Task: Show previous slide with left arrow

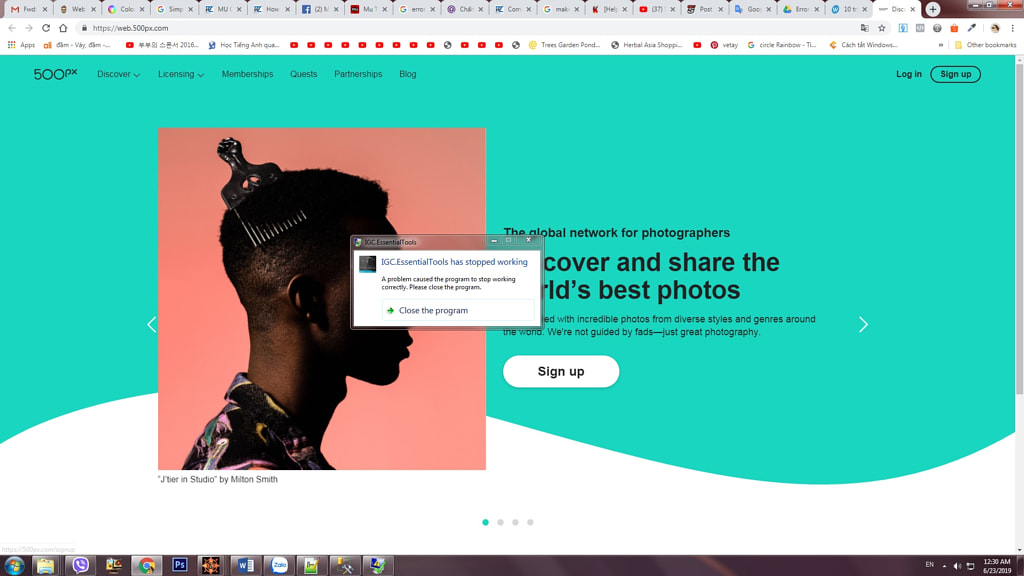Action: 152,325
